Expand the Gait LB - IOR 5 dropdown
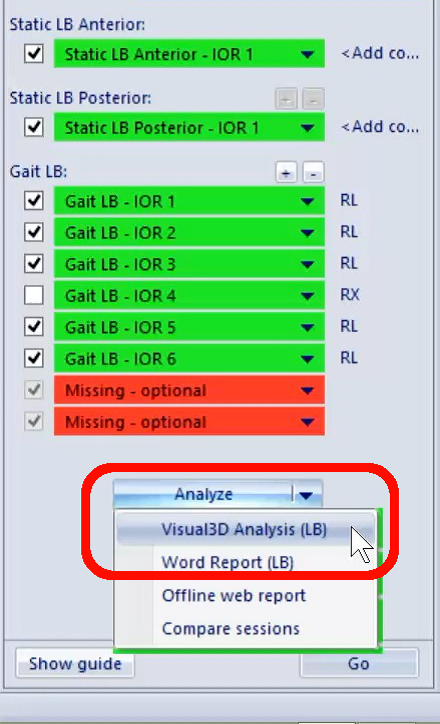The width and height of the screenshot is (440, 724). click(307, 327)
